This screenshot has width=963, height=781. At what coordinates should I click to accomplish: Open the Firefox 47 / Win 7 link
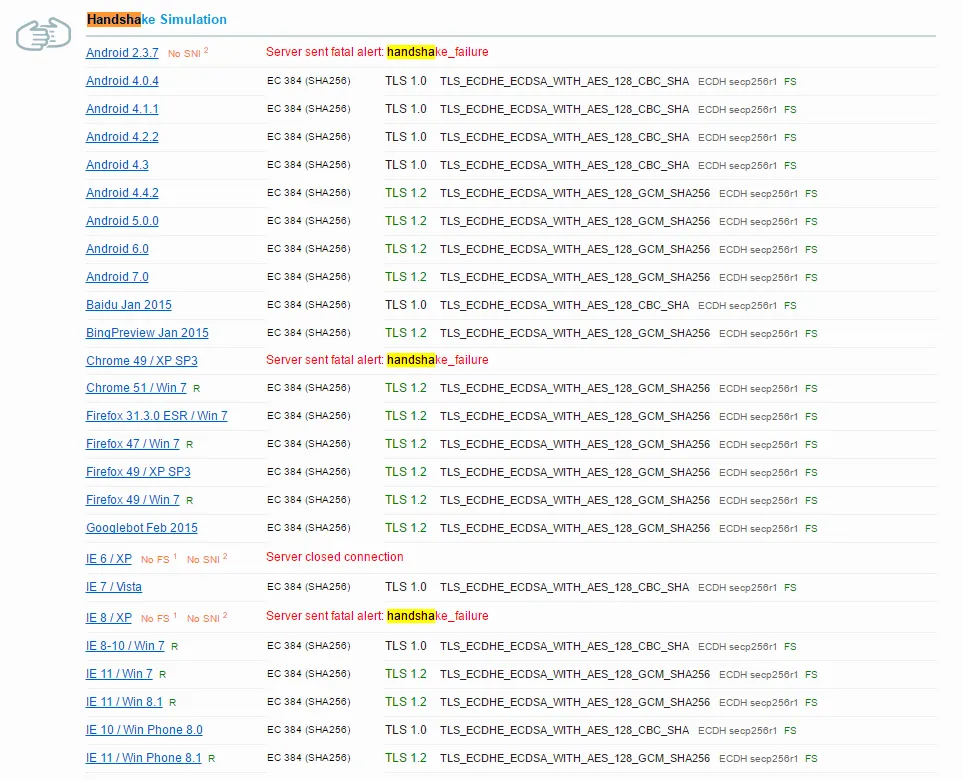pyautogui.click(x=133, y=444)
